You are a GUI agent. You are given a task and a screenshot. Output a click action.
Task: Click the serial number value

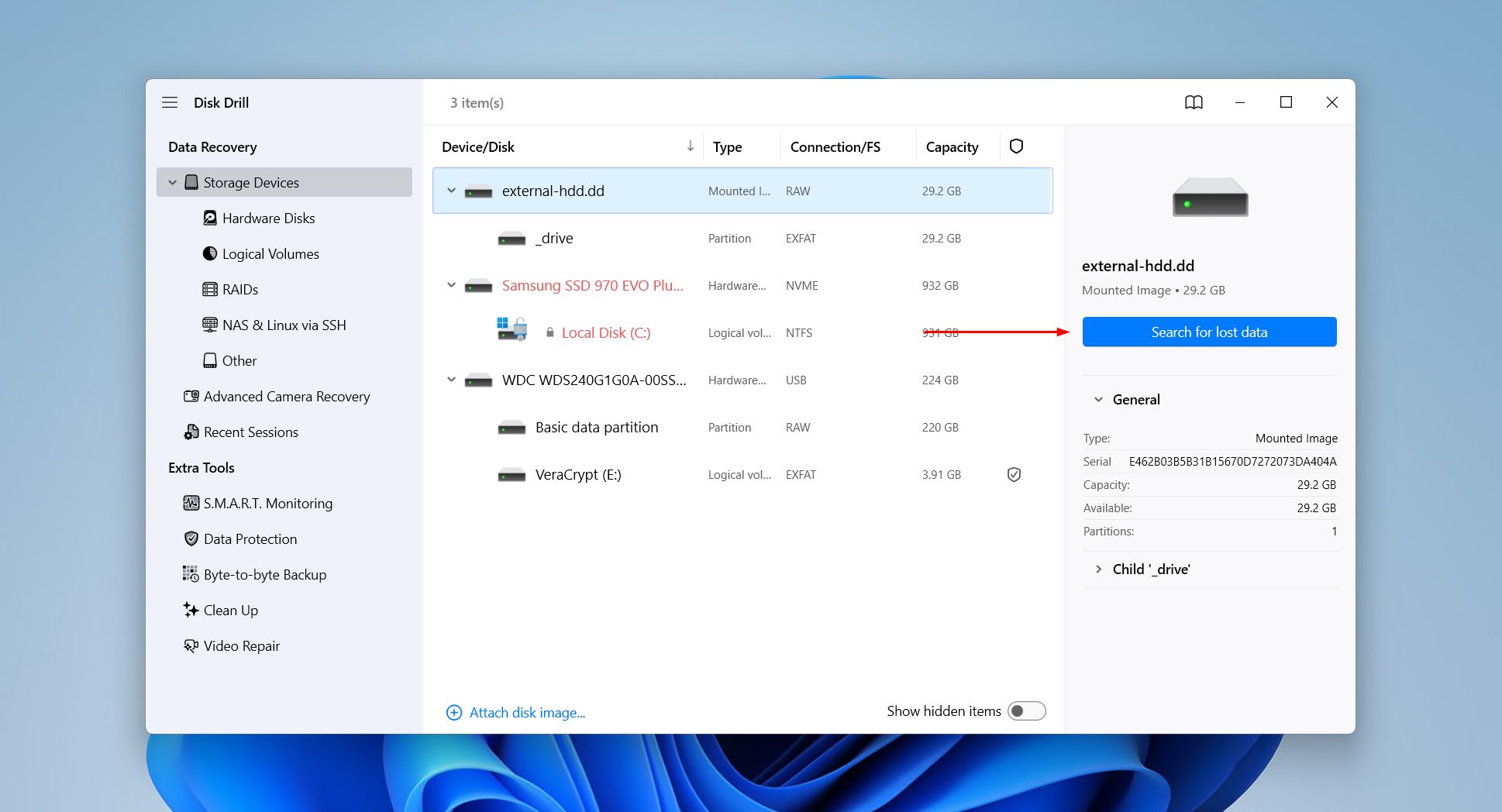(x=1232, y=462)
